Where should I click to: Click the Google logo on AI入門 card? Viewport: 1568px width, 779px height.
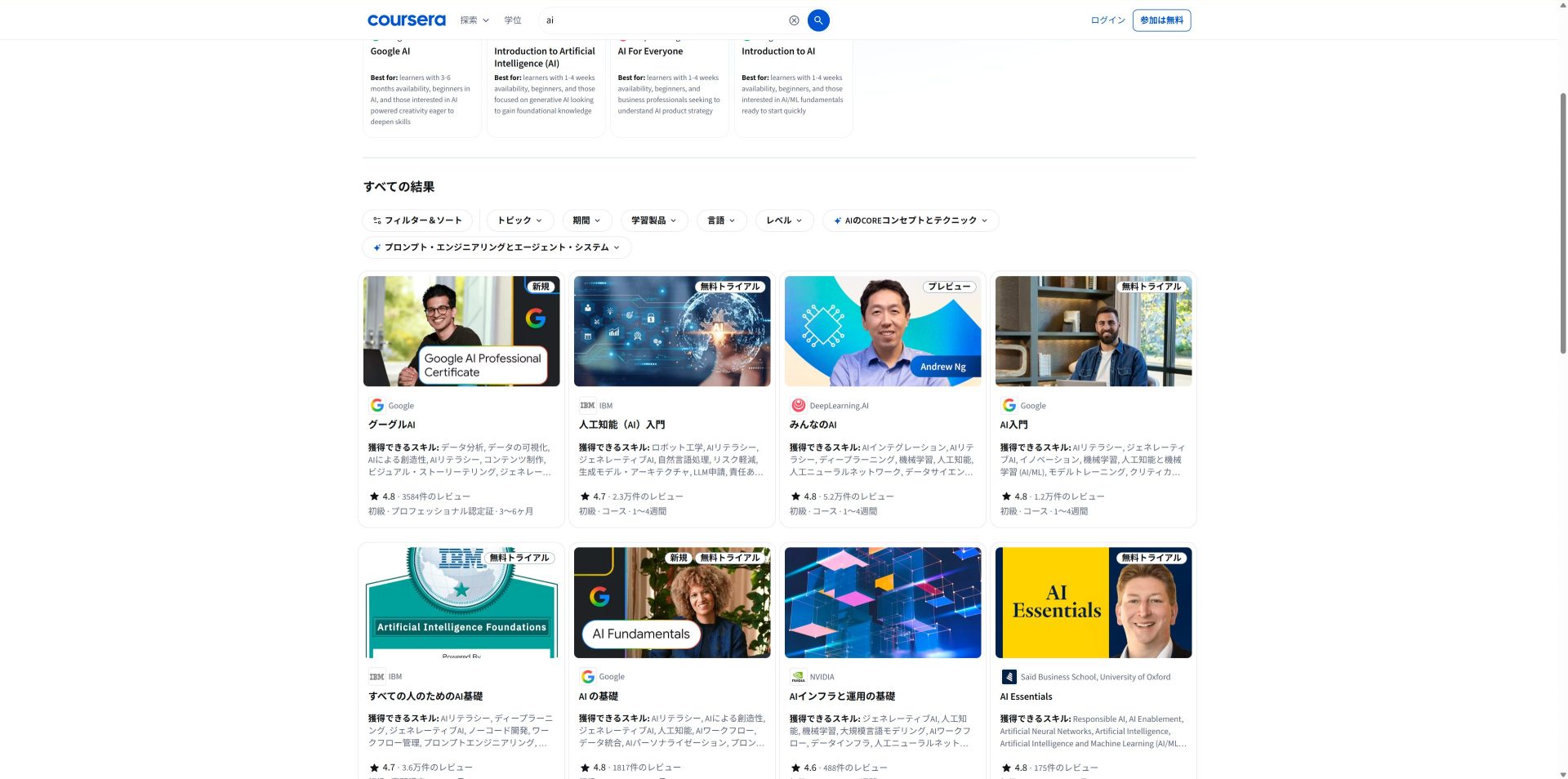(x=1009, y=405)
